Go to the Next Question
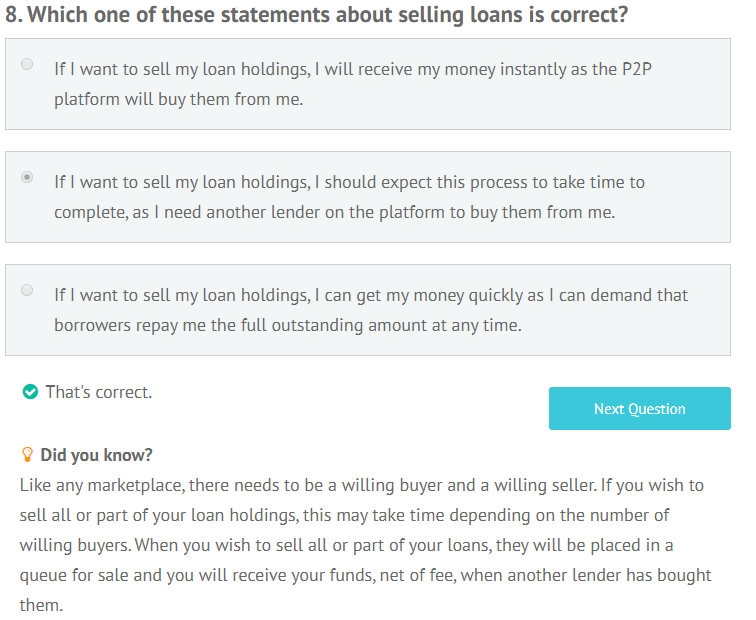This screenshot has width=756, height=620. (639, 408)
